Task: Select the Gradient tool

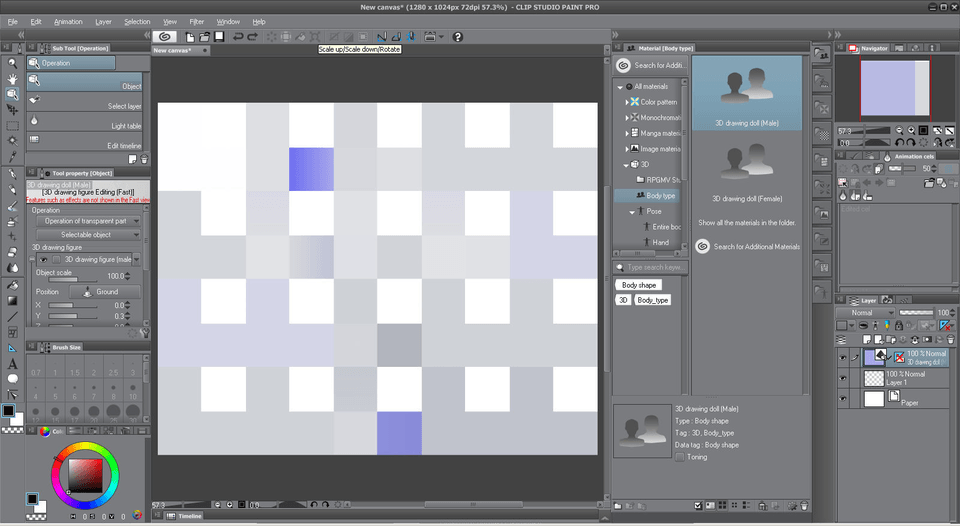Action: (12, 301)
